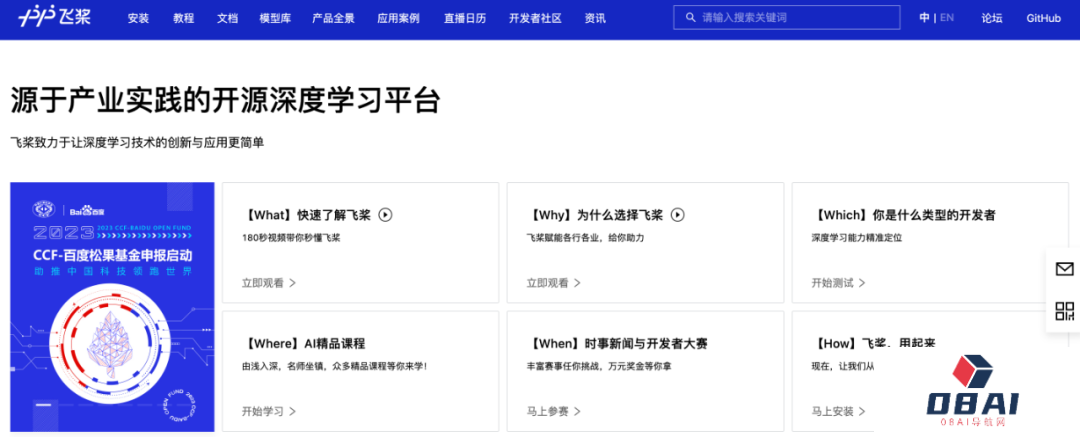Open the 【When】时事新闻与开发者大赛 card title

click(x=617, y=344)
